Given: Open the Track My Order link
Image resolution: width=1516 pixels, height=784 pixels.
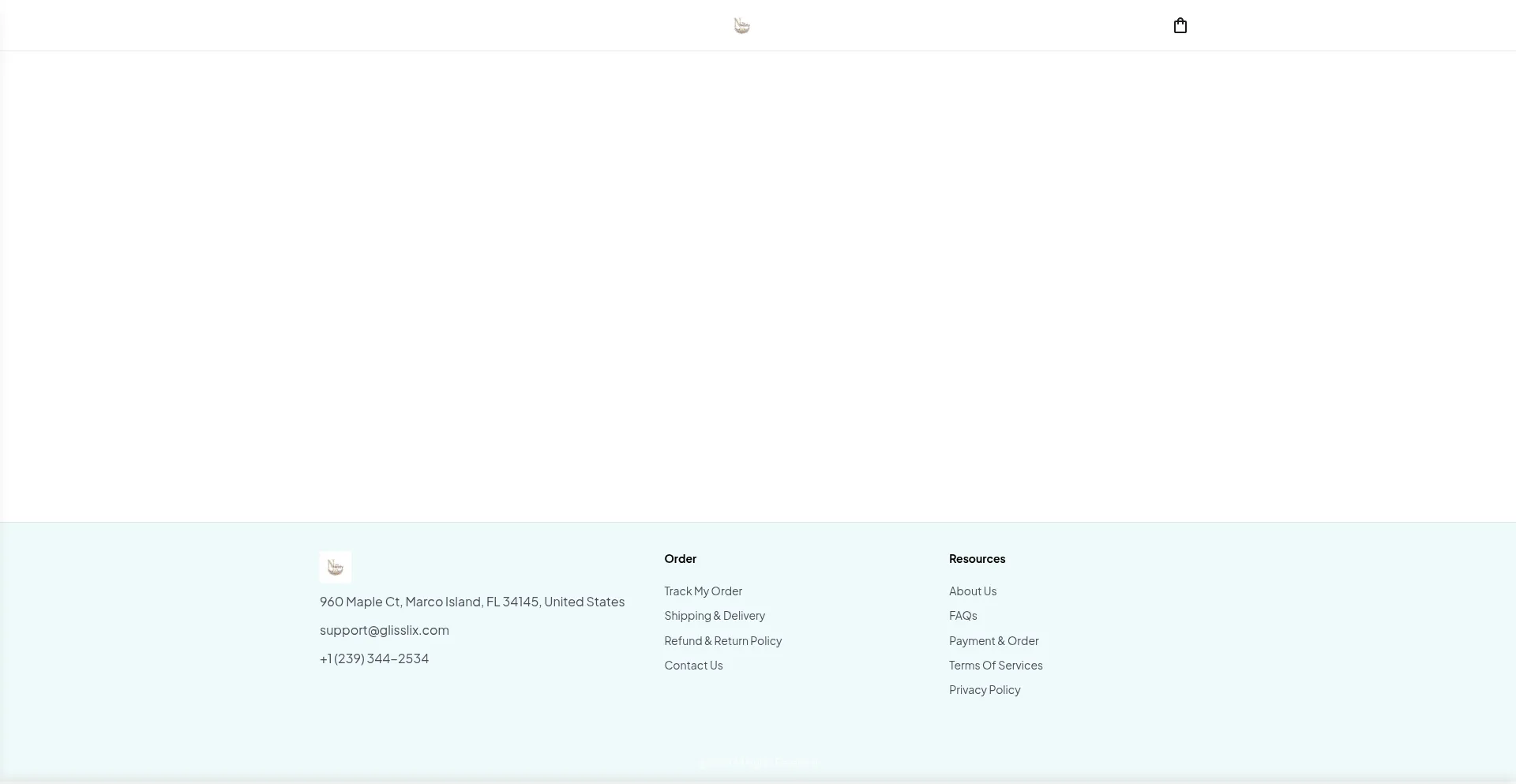Looking at the screenshot, I should pos(703,591).
